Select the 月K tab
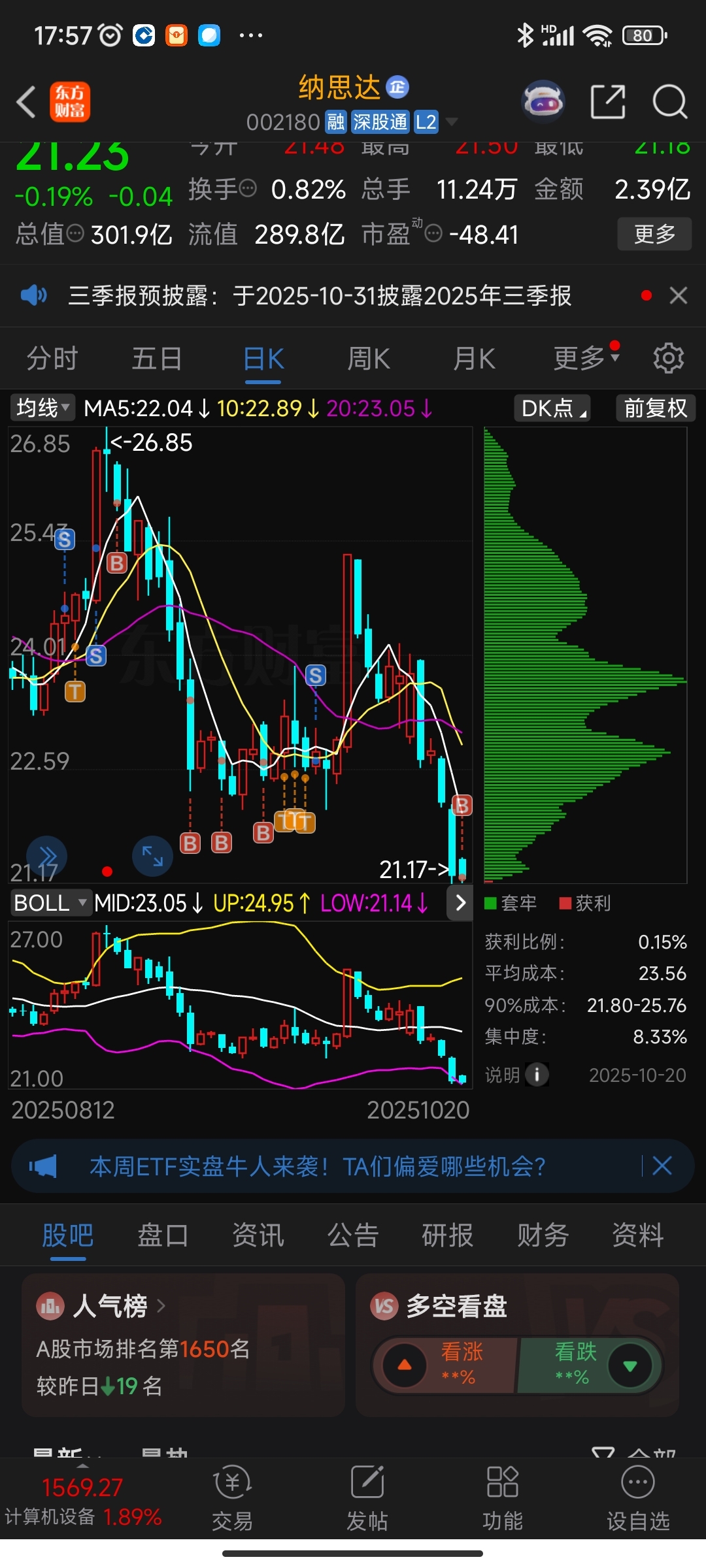 click(x=474, y=359)
